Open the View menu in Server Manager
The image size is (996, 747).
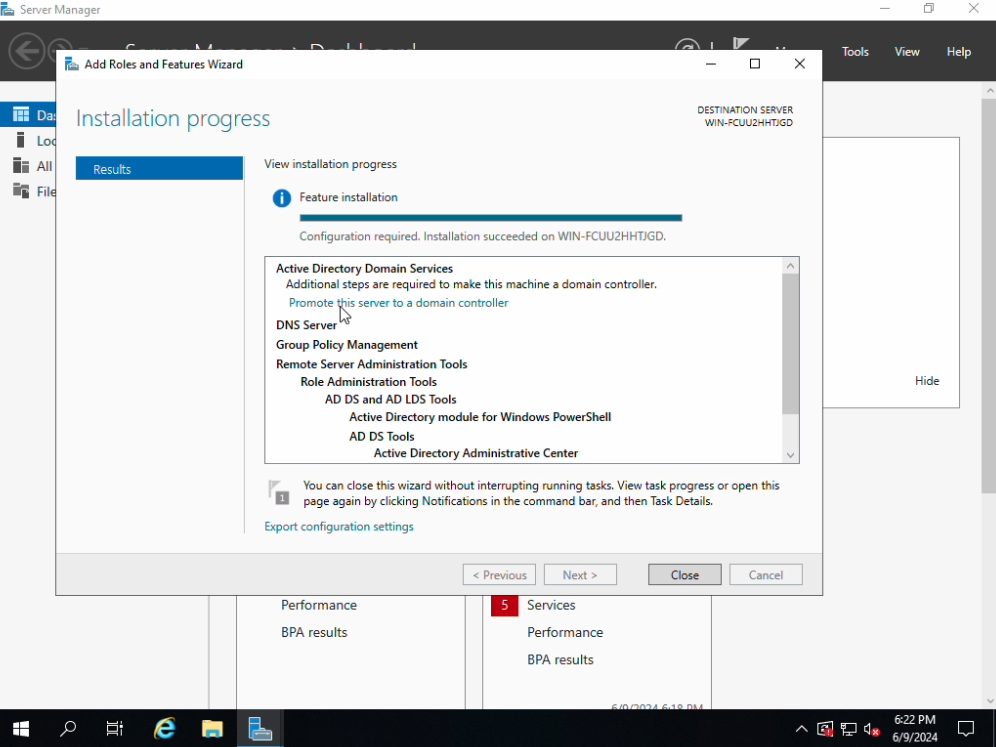907,52
